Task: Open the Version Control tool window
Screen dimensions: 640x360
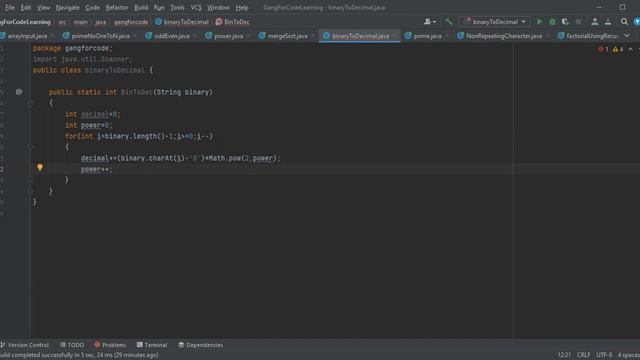Action: tap(24, 345)
